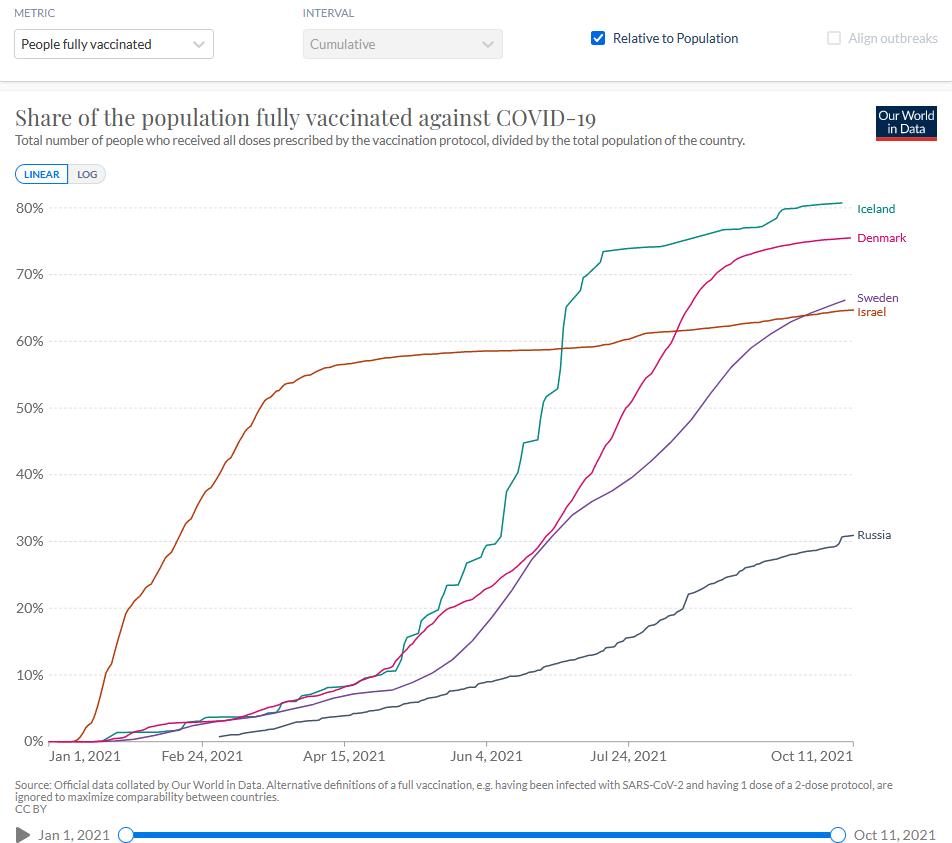
Task: Expand the Cumulative interval dropdown
Action: (402, 44)
